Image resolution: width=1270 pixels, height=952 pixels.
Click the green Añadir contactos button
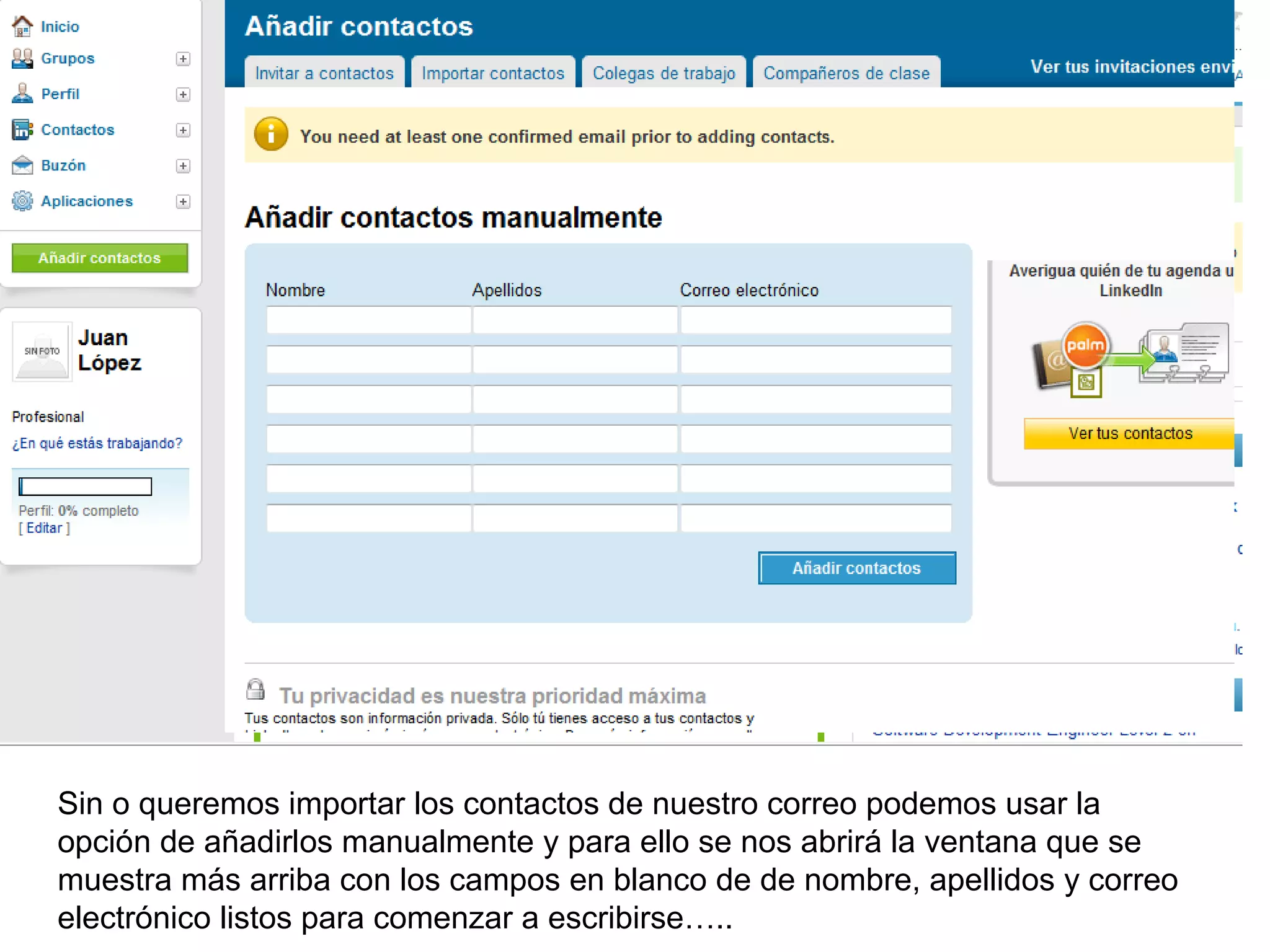[x=100, y=258]
